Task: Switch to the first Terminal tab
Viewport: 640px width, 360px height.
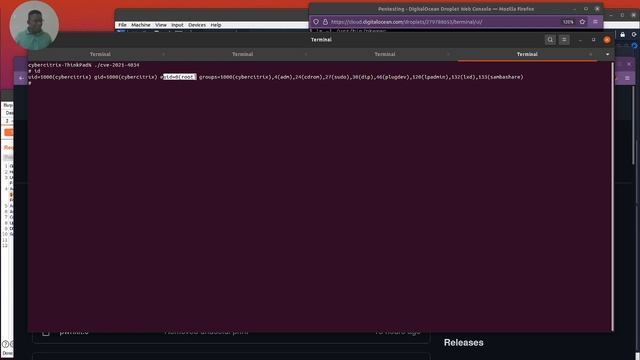Action: [x=100, y=54]
